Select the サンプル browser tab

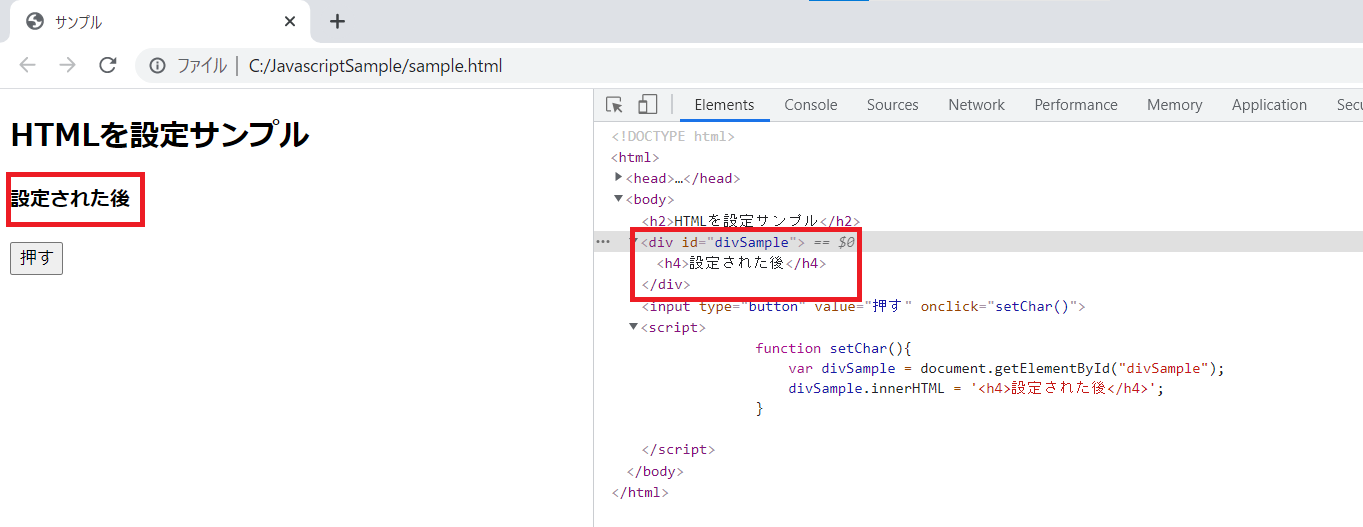160,21
